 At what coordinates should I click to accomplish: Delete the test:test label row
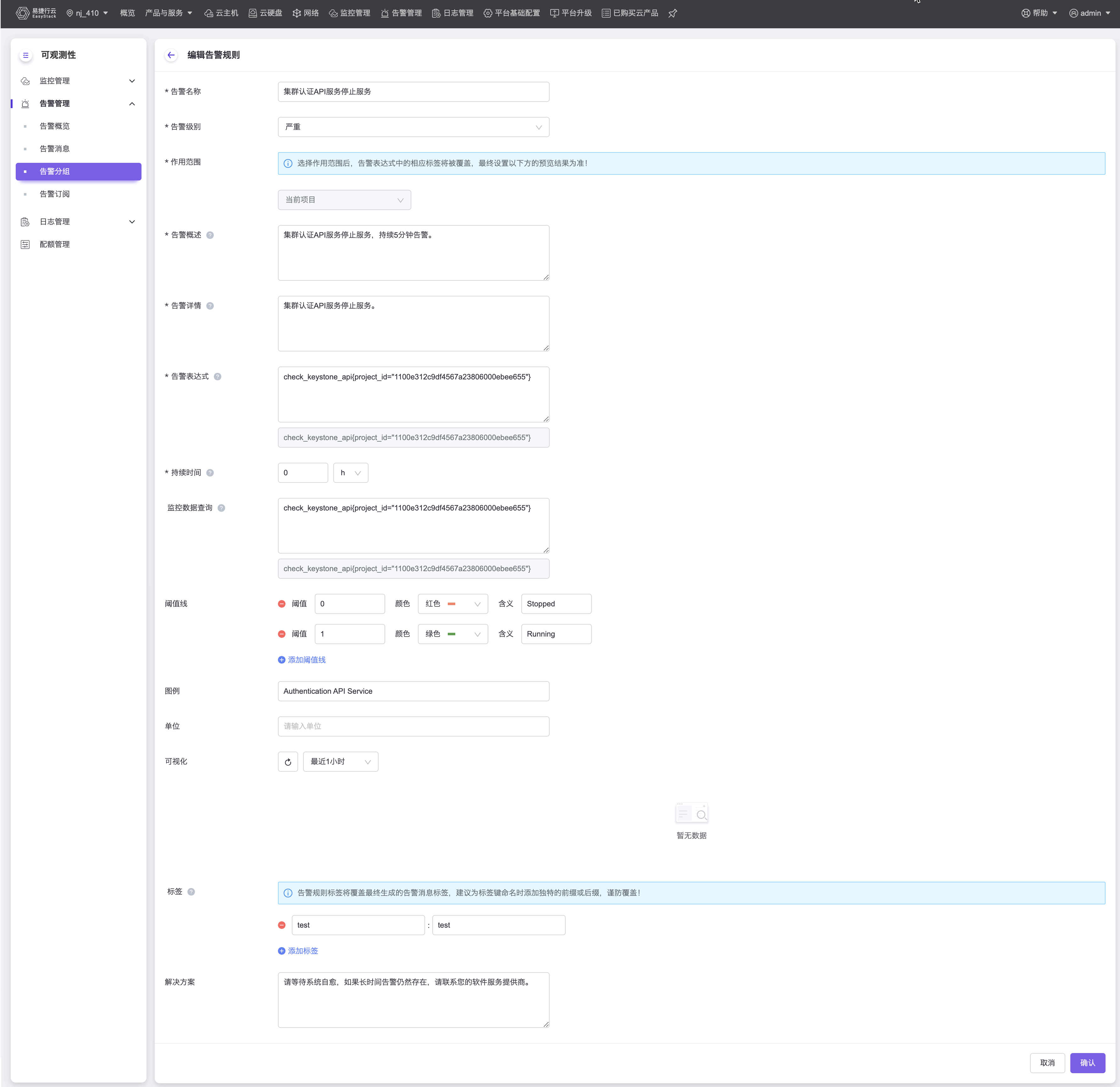pyautogui.click(x=282, y=925)
